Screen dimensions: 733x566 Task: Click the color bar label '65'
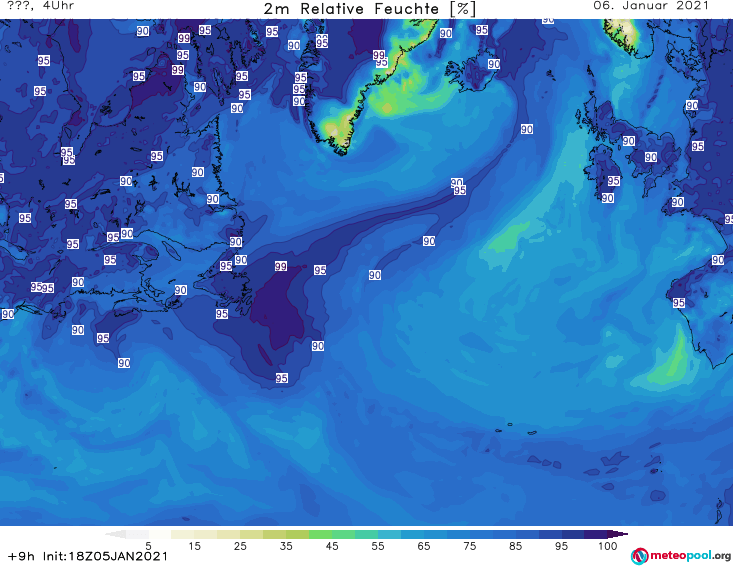coord(424,546)
